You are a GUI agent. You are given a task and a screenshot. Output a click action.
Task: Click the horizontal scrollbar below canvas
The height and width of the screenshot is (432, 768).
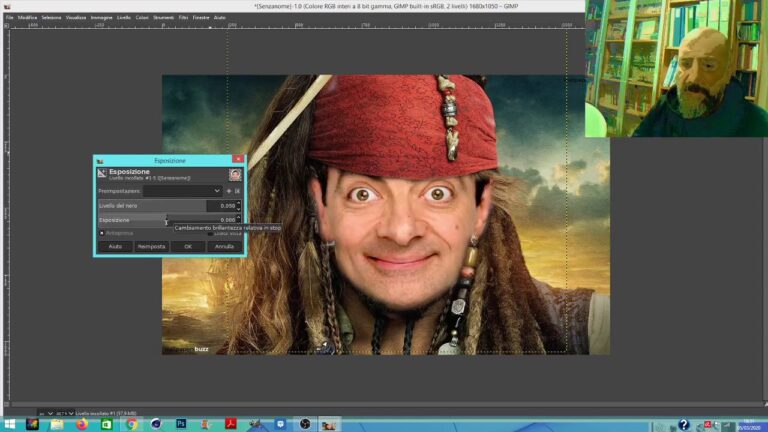[386, 405]
